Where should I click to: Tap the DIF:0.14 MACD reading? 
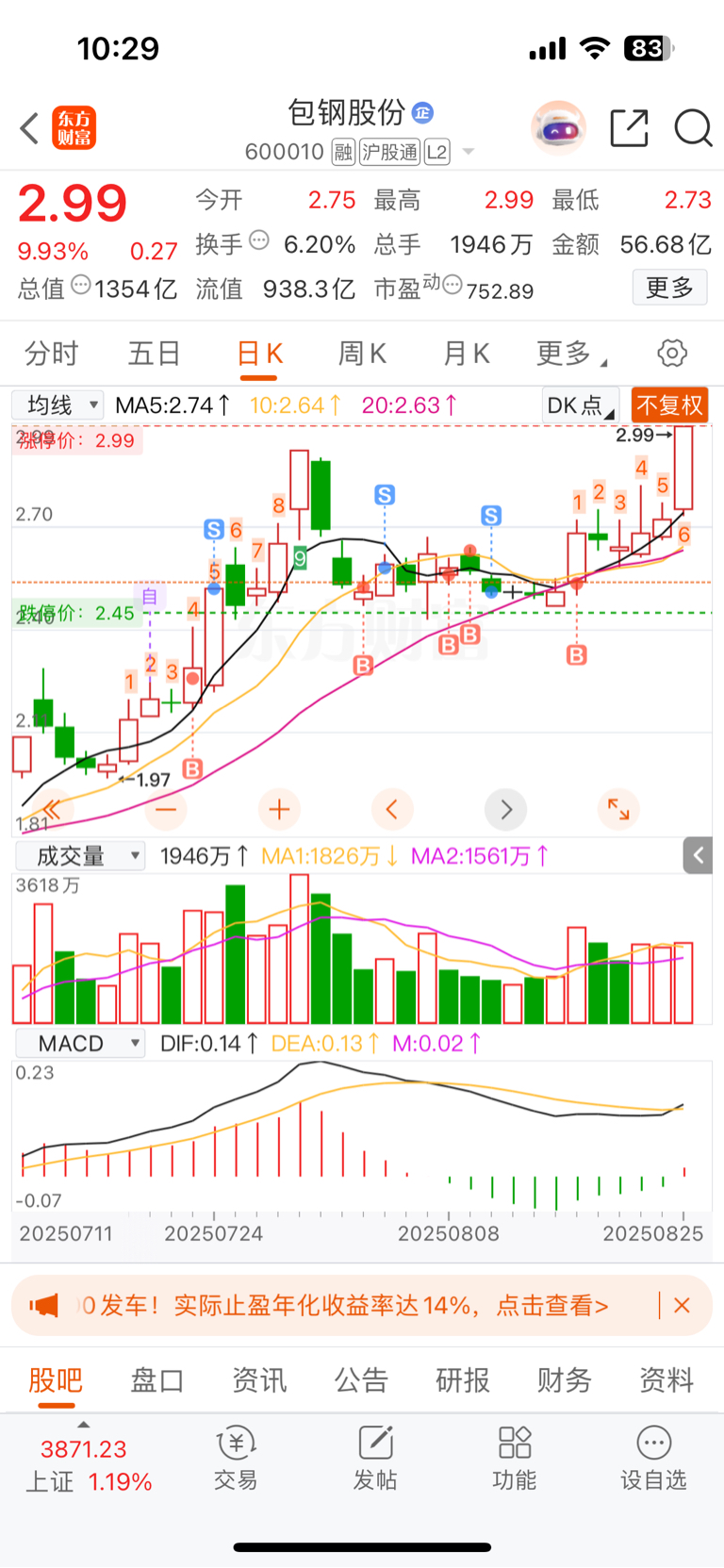[x=208, y=1044]
